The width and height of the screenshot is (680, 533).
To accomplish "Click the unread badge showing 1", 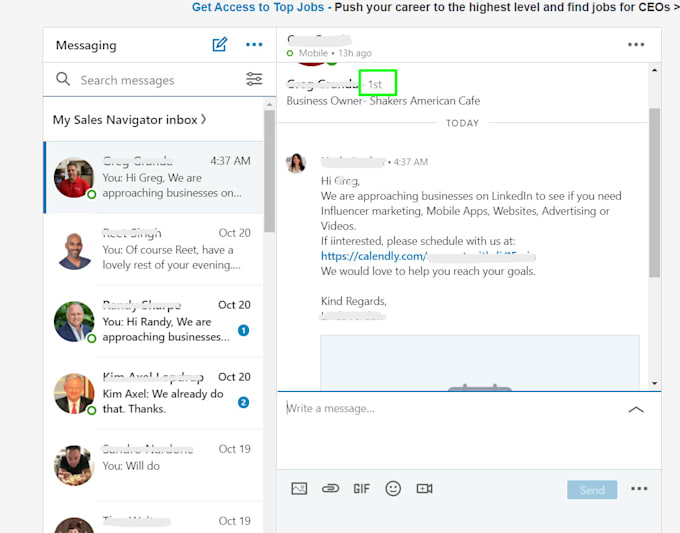I will [x=243, y=330].
